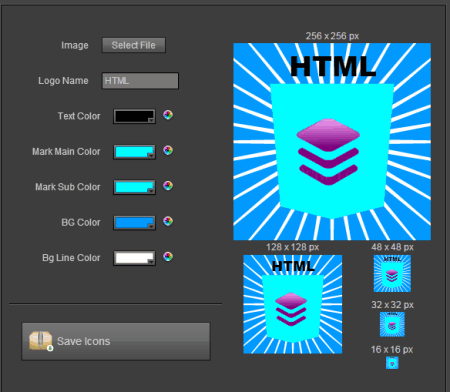The width and height of the screenshot is (450, 392).
Task: Open the black Text Color swatch
Action: coord(134,116)
